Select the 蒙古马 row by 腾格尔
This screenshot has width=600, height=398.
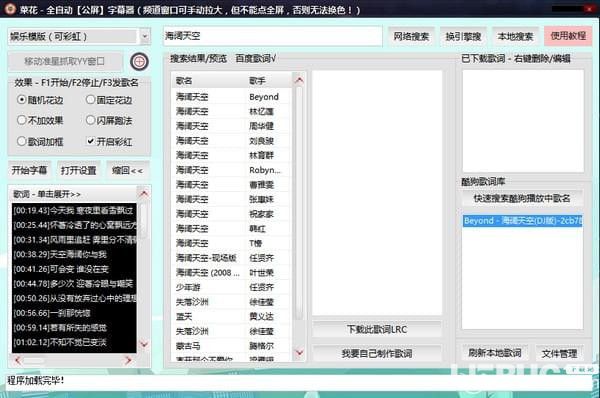click(x=232, y=346)
